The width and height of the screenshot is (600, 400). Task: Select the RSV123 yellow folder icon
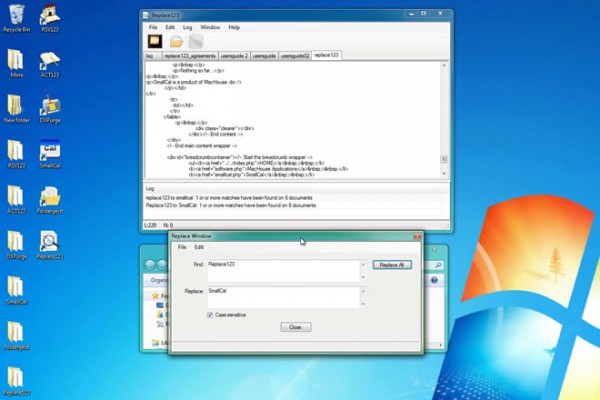[16, 154]
